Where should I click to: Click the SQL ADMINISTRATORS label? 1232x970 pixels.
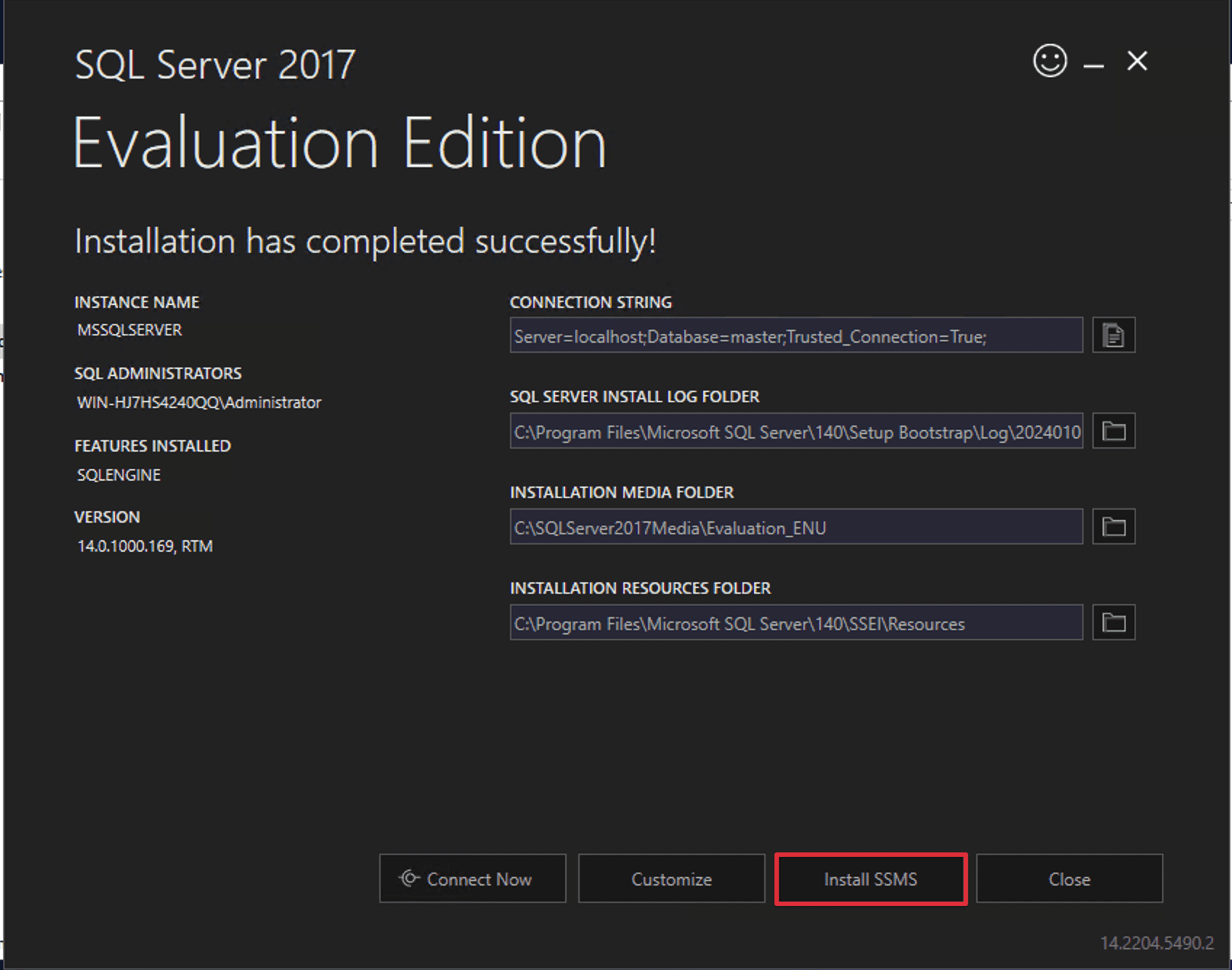click(x=158, y=373)
